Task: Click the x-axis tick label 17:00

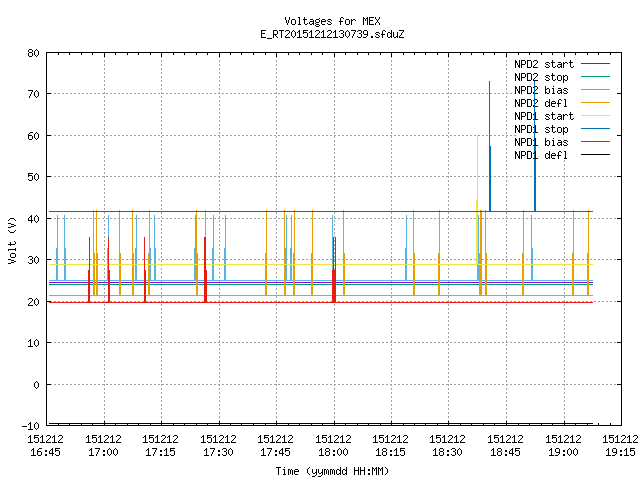Action: [x=103, y=452]
